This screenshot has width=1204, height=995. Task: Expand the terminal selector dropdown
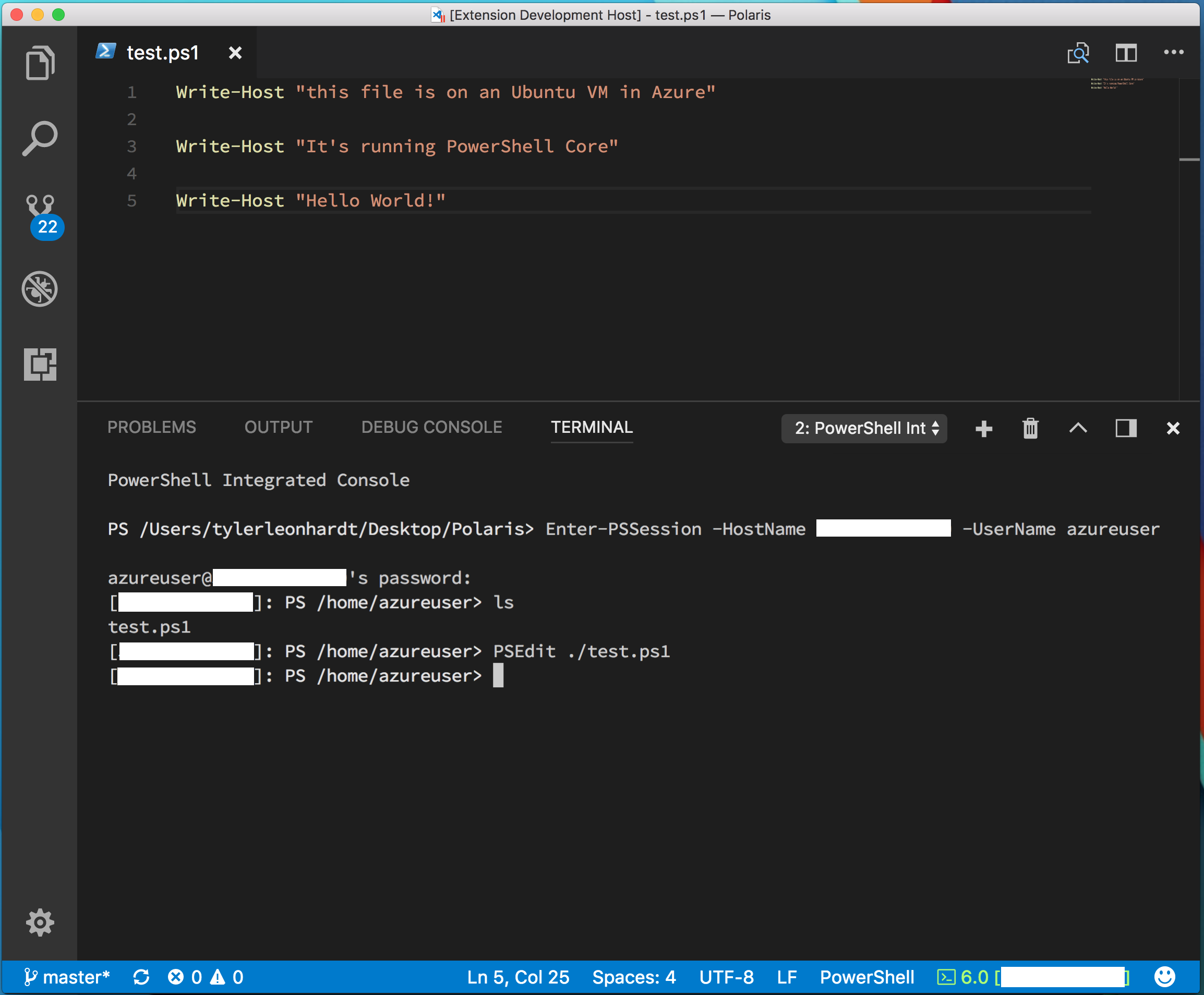pyautogui.click(x=861, y=427)
